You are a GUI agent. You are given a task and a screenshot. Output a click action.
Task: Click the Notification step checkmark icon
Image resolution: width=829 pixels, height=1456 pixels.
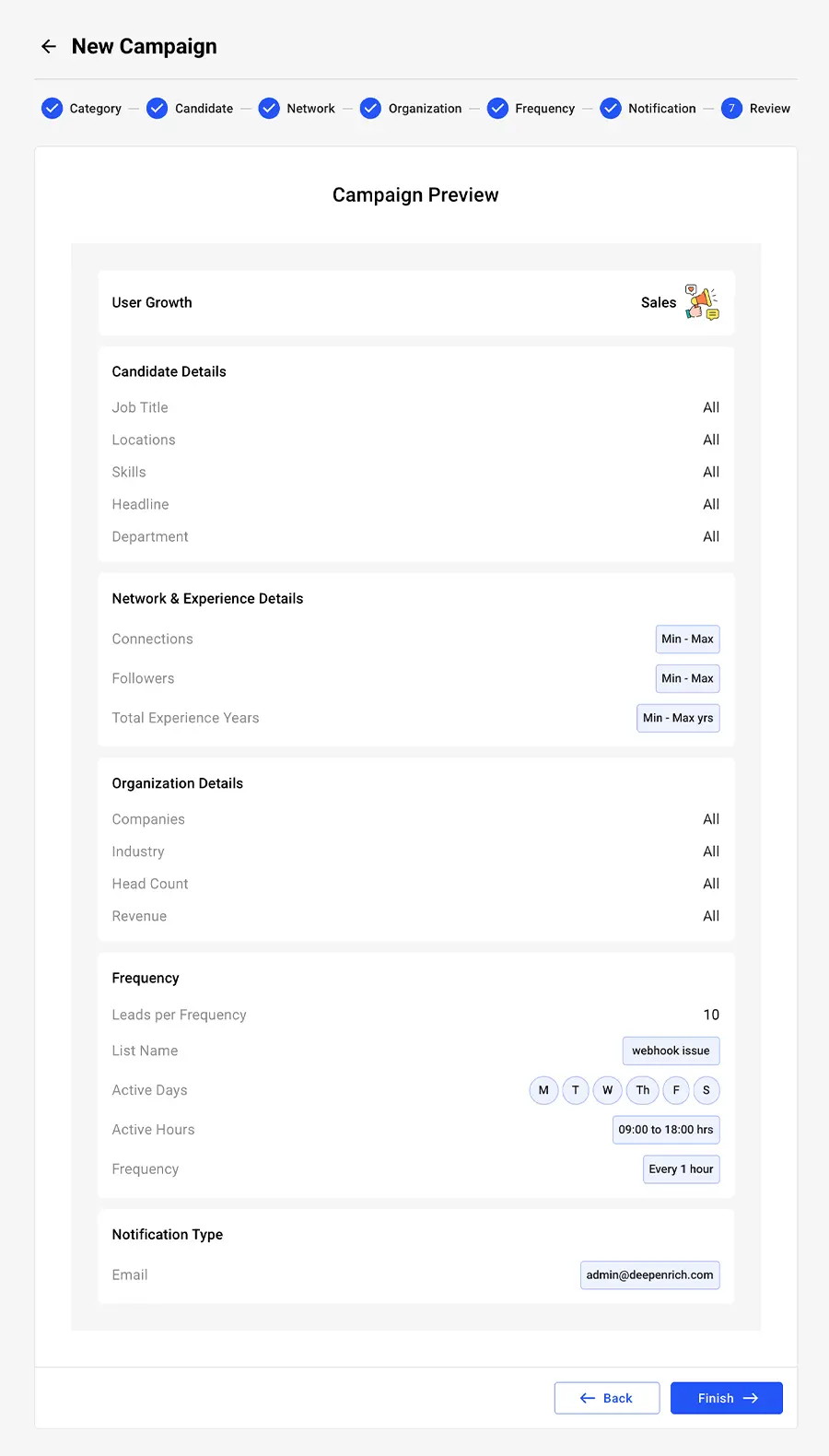point(611,109)
